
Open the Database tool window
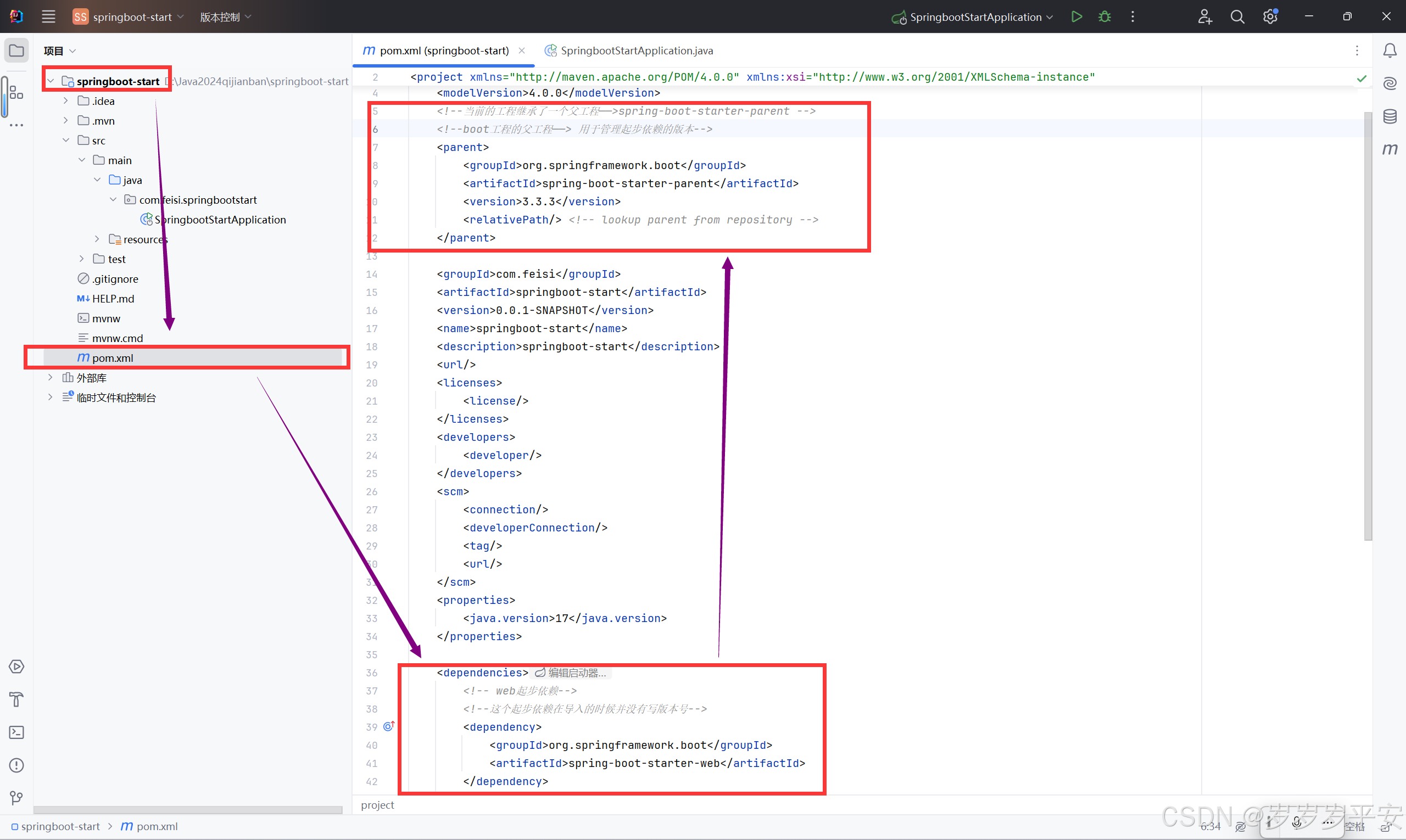1390,116
